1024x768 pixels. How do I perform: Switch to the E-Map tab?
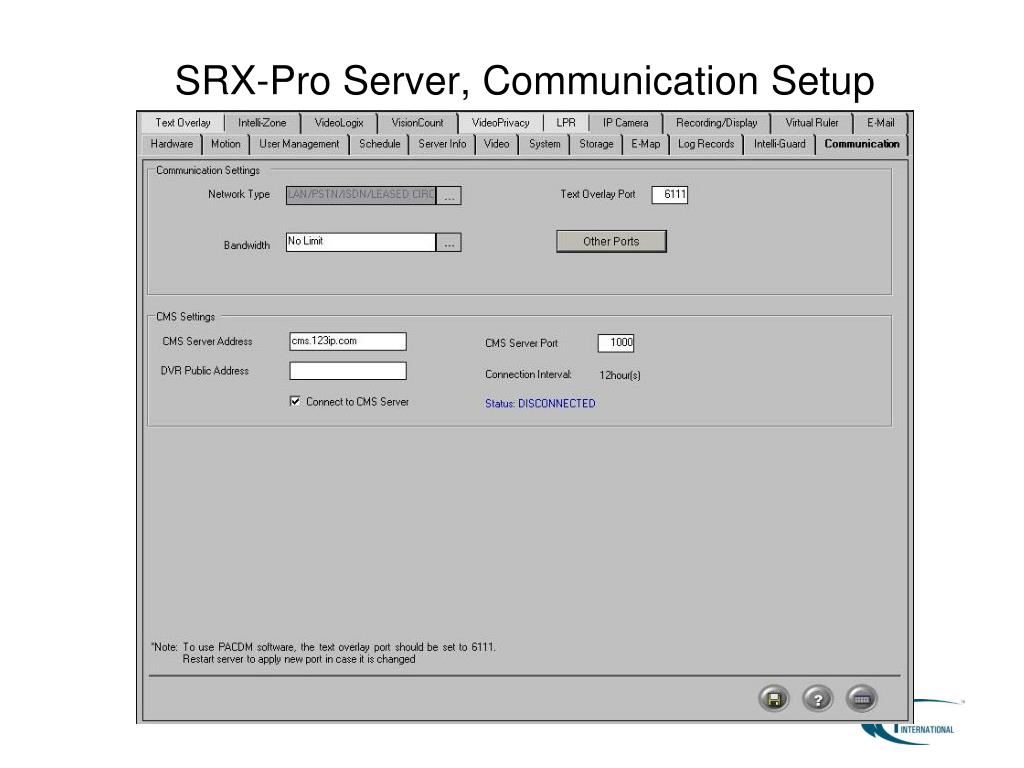tap(645, 144)
